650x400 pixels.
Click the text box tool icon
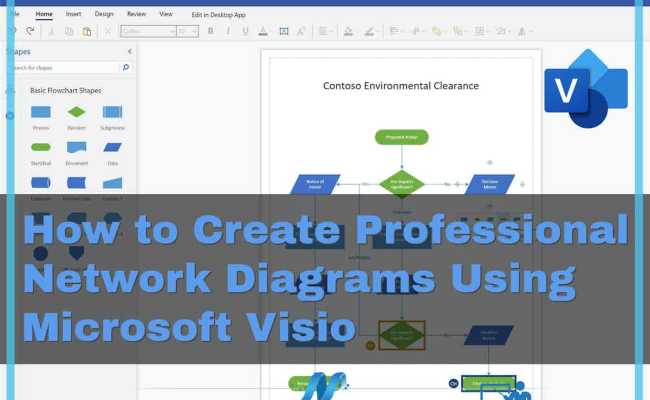(x=284, y=32)
